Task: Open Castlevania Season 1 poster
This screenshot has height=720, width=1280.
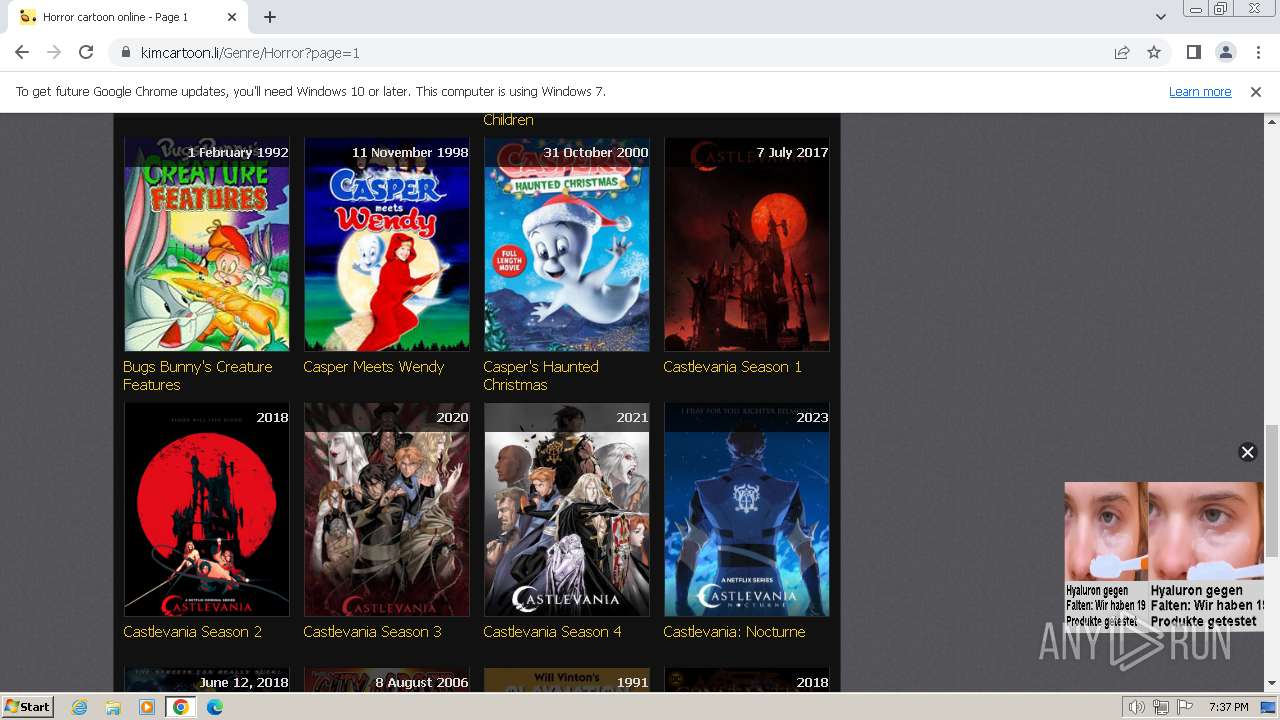Action: [x=747, y=244]
